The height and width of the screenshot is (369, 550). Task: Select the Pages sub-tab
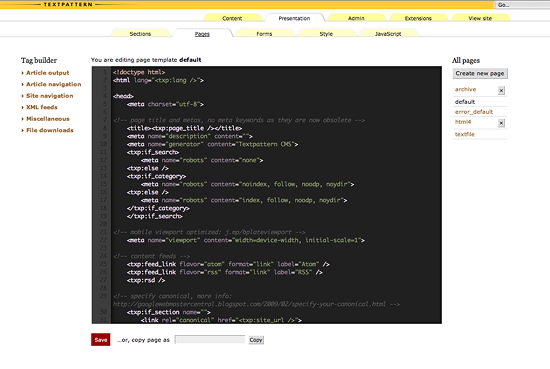point(202,34)
